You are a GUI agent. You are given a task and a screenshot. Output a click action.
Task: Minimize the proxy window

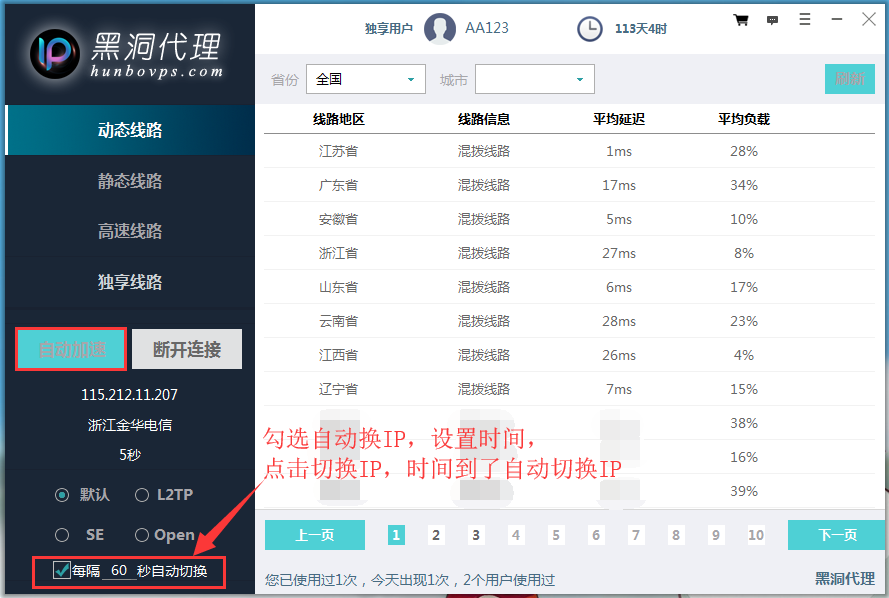(x=836, y=19)
